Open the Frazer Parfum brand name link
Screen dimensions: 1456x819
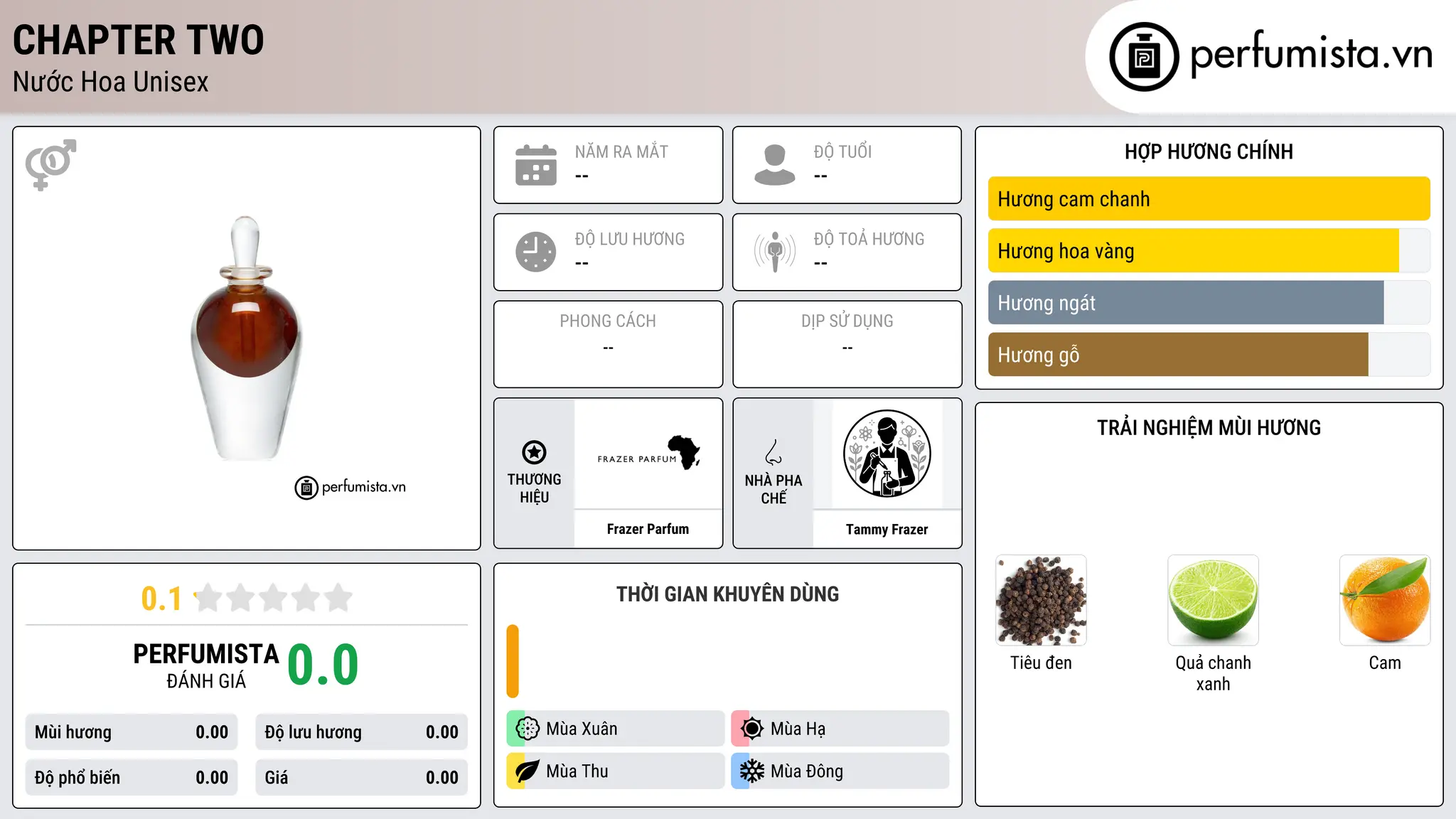tap(648, 529)
